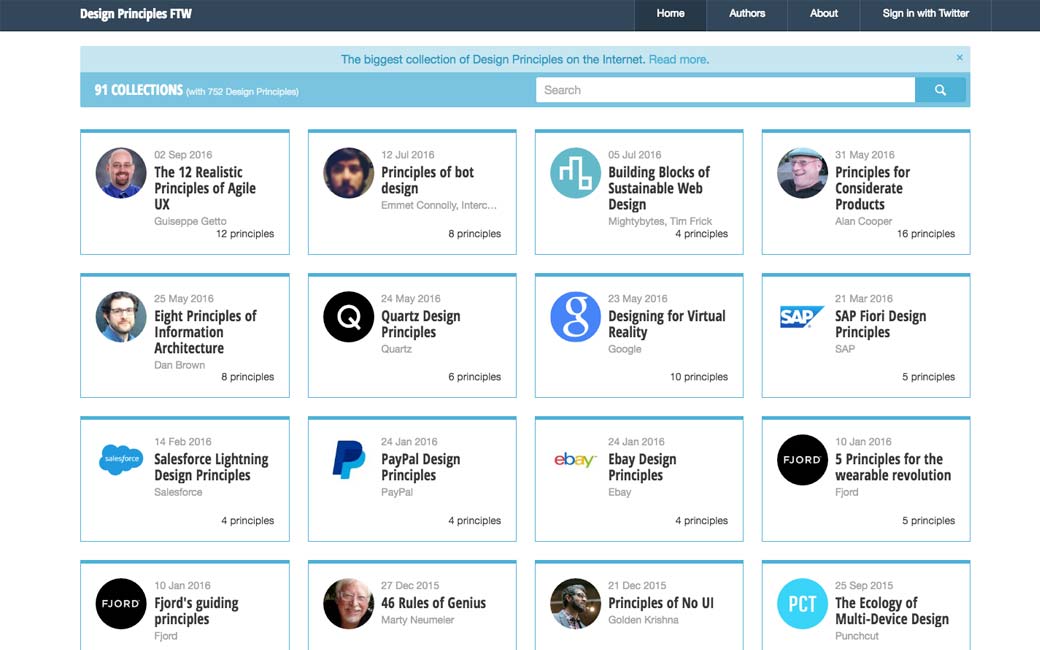
Task: Focus the Search input field
Action: pos(725,90)
